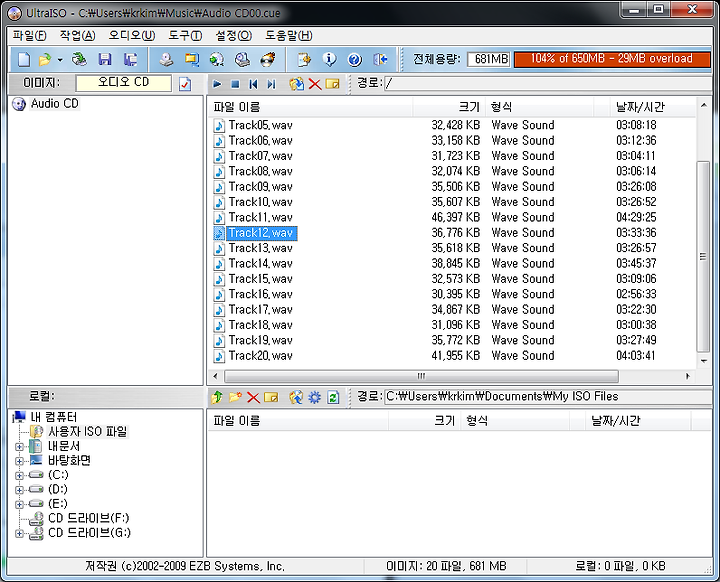Click the red X delete icon in local pane
Viewport: 720px width, 582px height.
(x=253, y=397)
